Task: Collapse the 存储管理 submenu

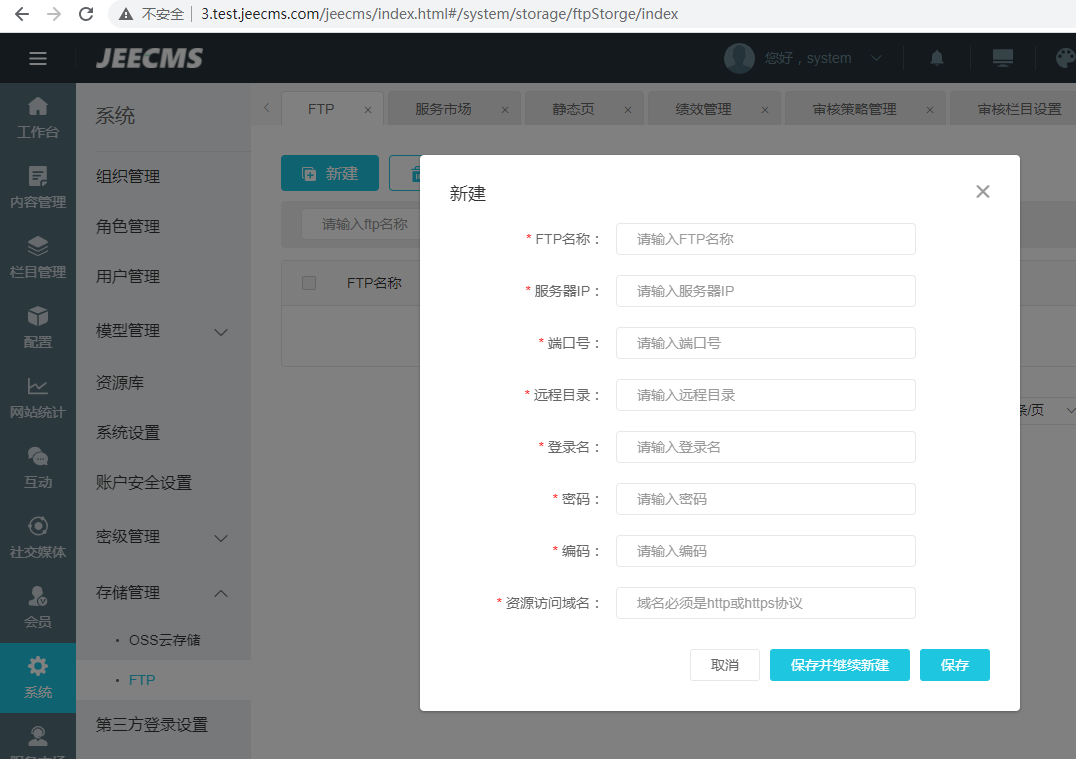Action: tap(221, 594)
